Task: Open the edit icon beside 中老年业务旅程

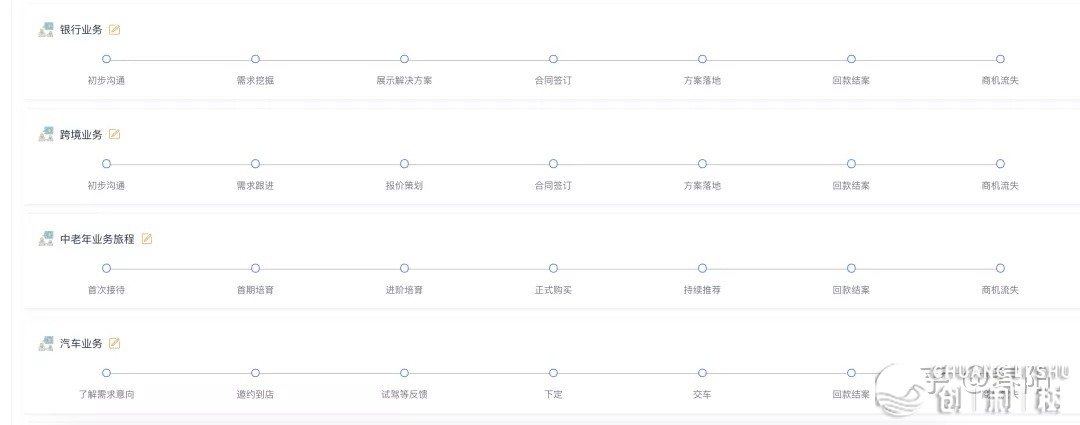Action: [x=147, y=239]
